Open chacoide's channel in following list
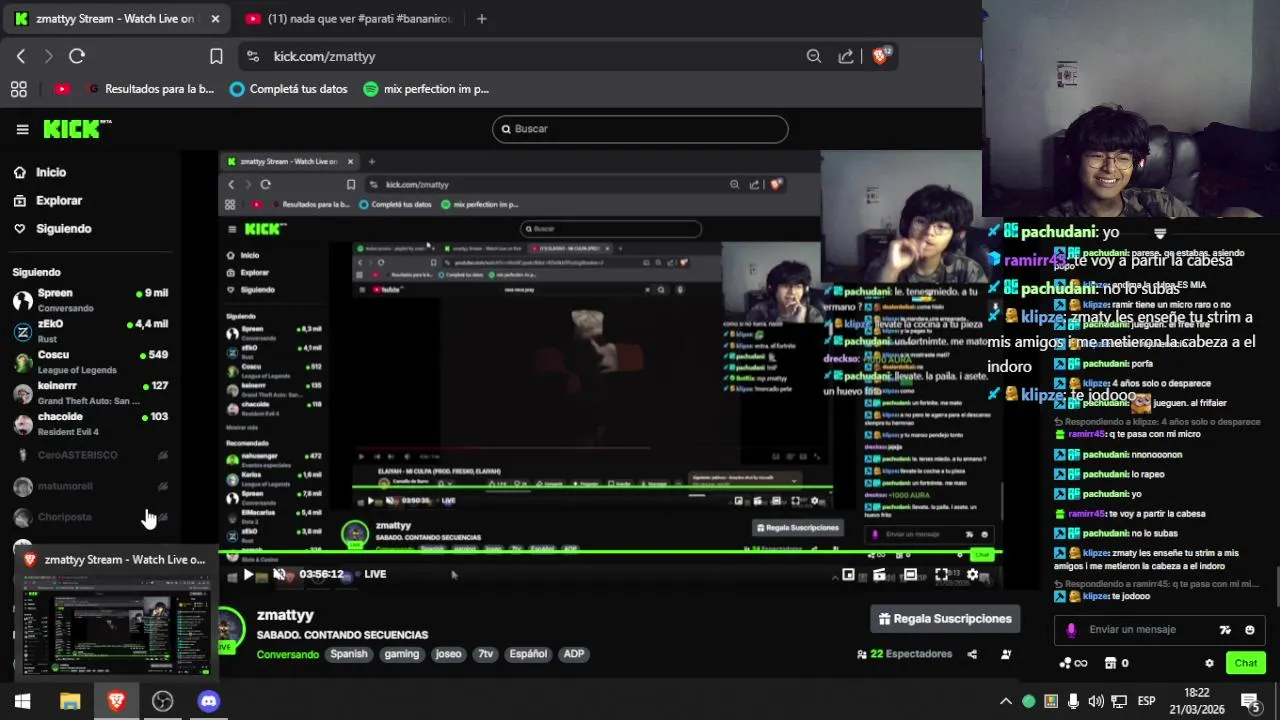Image resolution: width=1280 pixels, height=720 pixels. point(90,424)
